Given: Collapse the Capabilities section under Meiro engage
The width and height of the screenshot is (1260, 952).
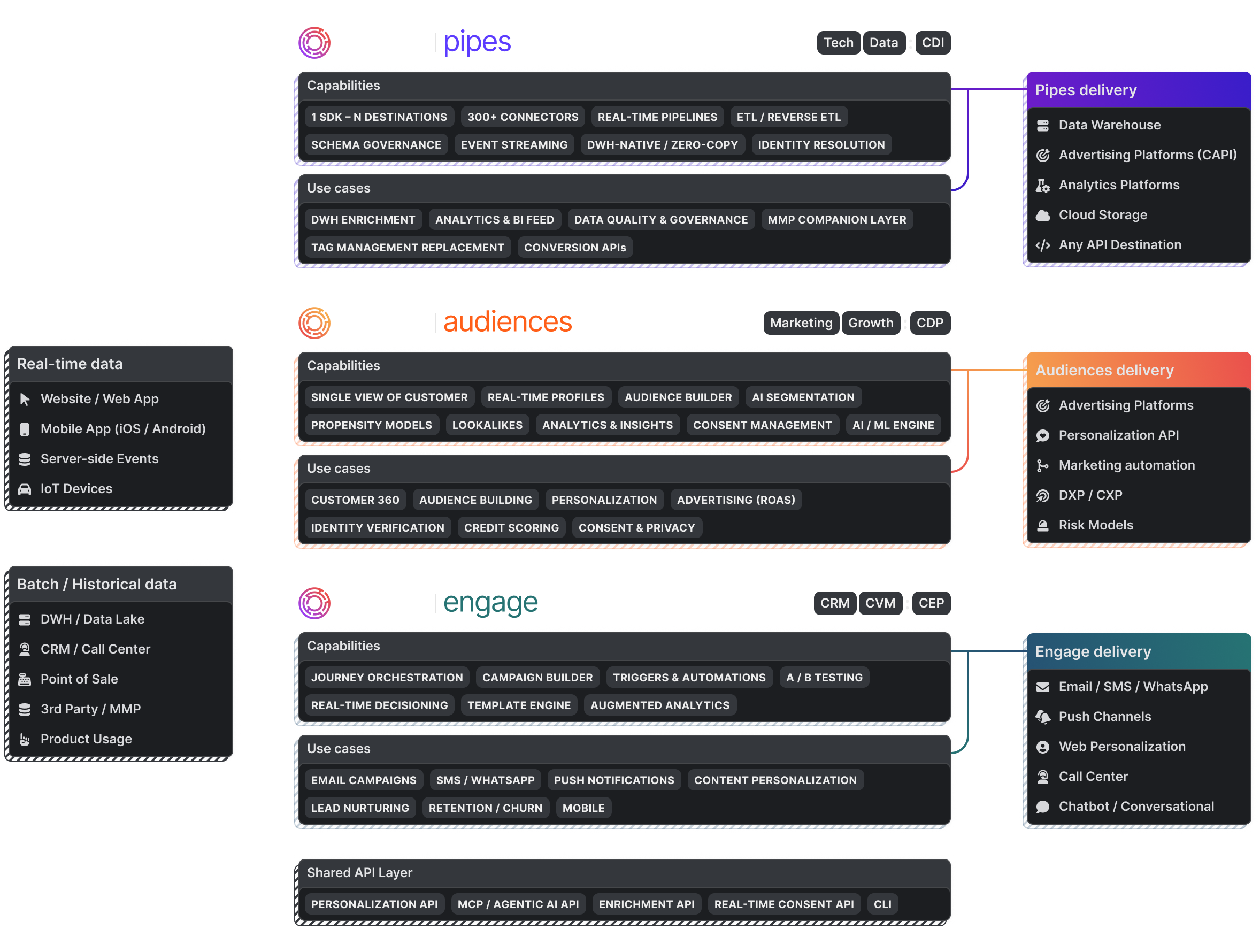Looking at the screenshot, I should click(x=343, y=646).
